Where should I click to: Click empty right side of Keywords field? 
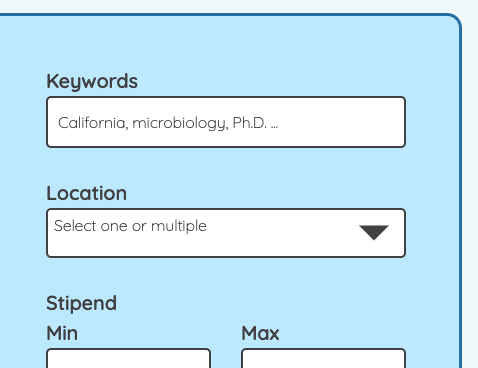coord(343,122)
